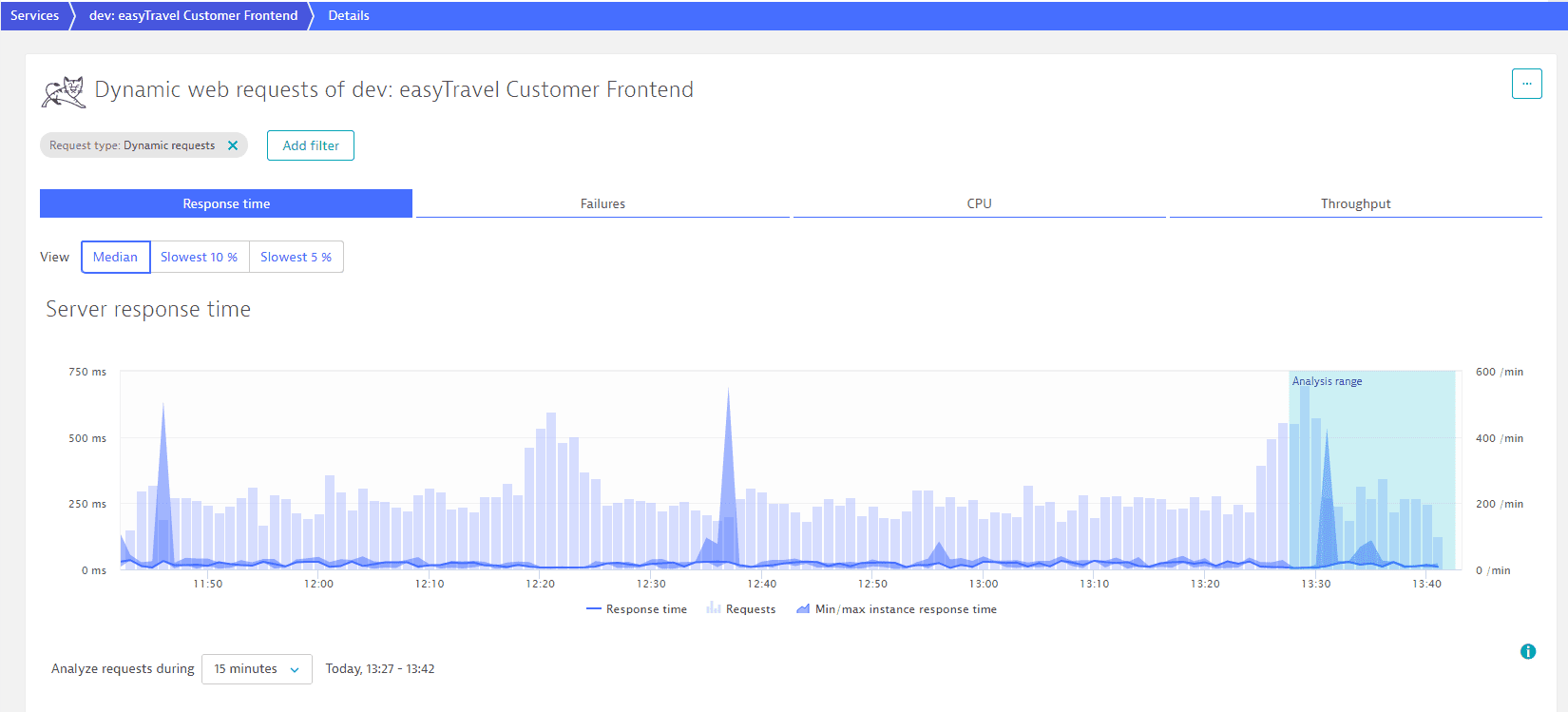Image resolution: width=1568 pixels, height=712 pixels.
Task: Click the 200 /min axis label
Action: [x=1500, y=504]
